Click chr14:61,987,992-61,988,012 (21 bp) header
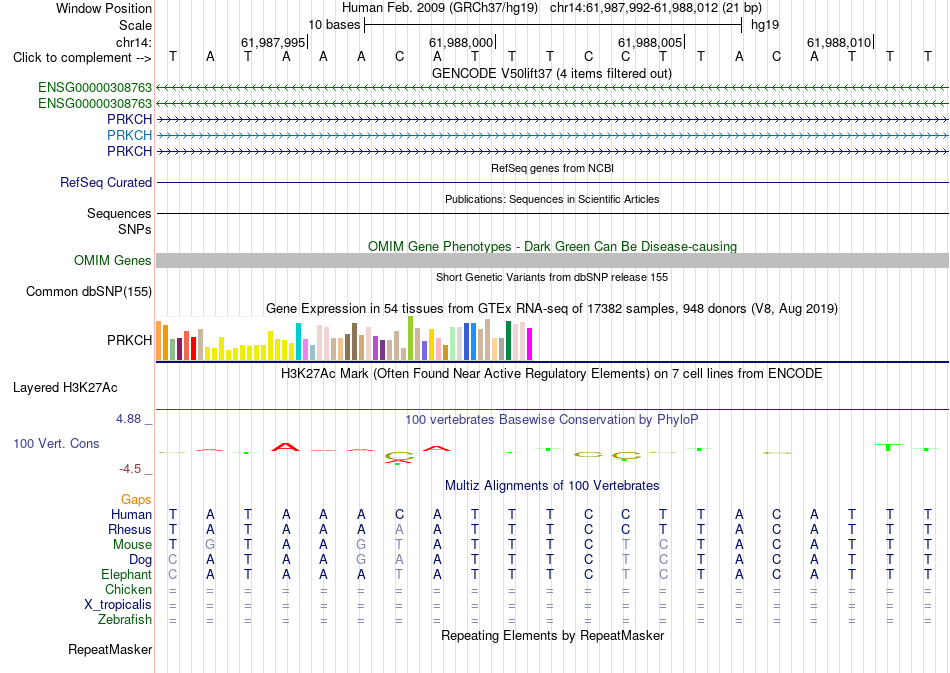This screenshot has height=673, width=950. 656,8
